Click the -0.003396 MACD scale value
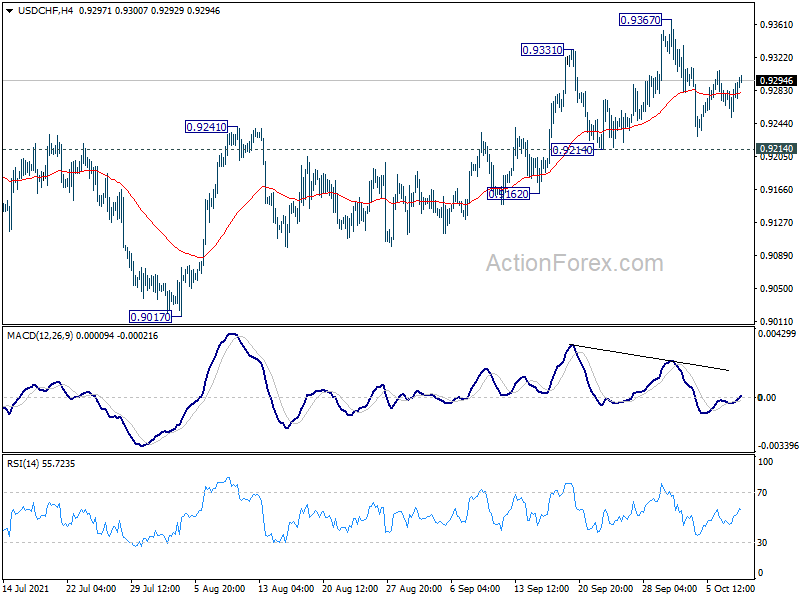The image size is (800, 600). [x=777, y=446]
